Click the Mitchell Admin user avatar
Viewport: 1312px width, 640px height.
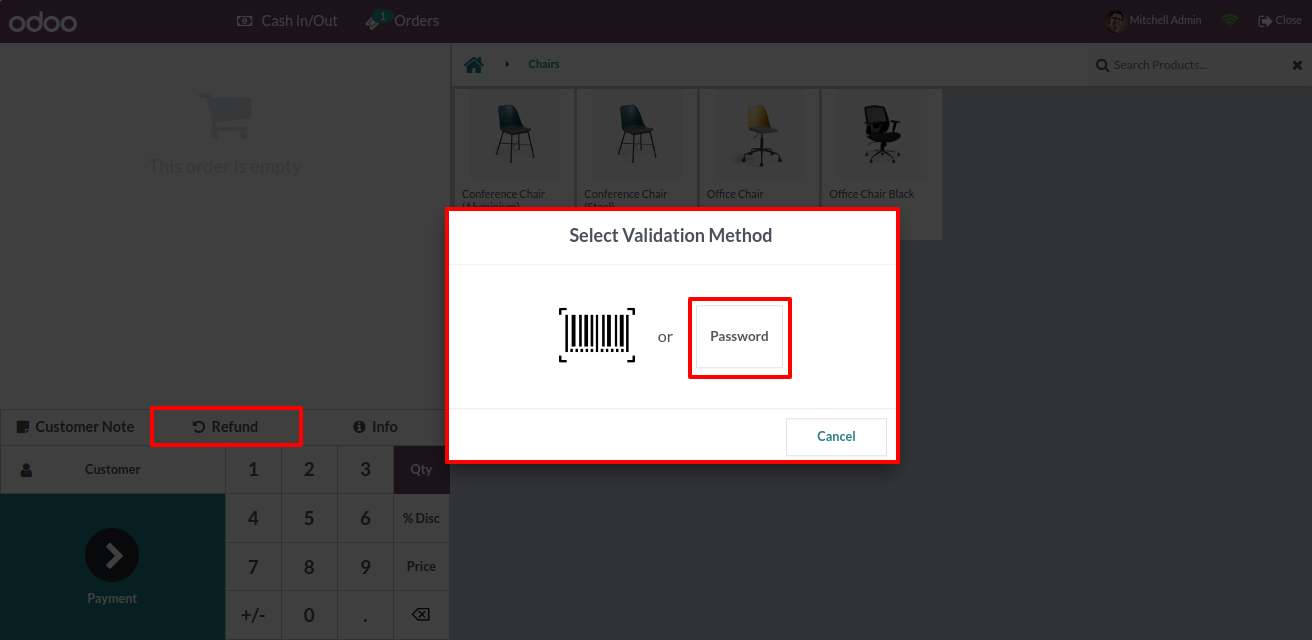[x=1116, y=21]
